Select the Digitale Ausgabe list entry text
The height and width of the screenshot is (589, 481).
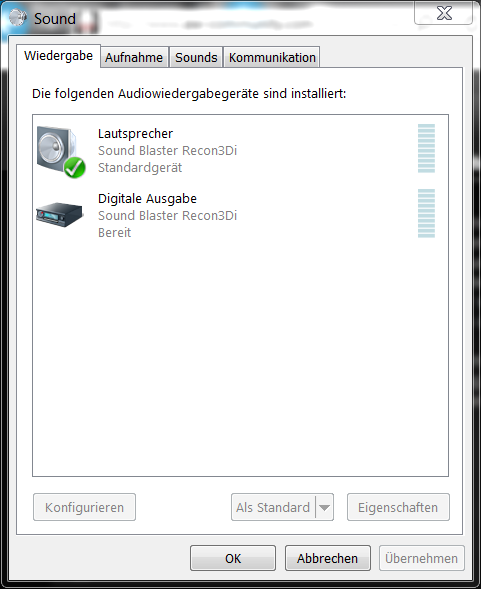click(147, 199)
